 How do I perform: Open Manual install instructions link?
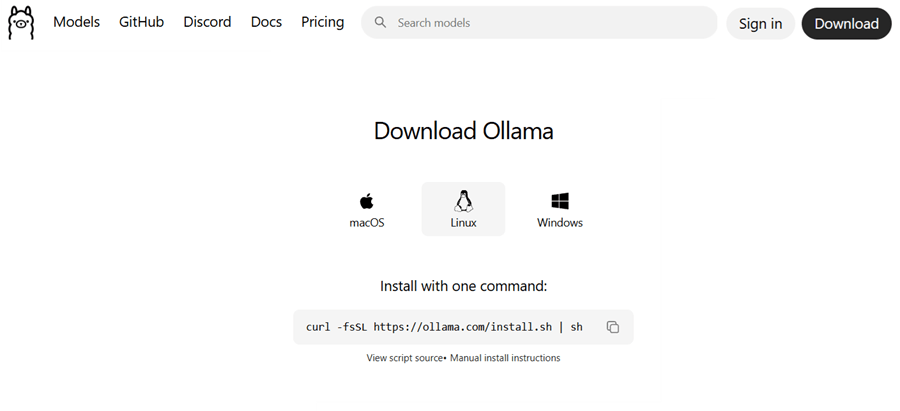point(505,358)
